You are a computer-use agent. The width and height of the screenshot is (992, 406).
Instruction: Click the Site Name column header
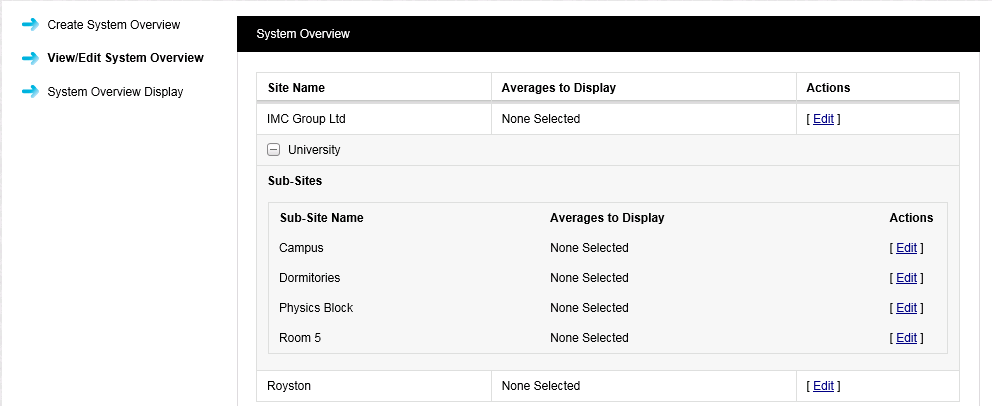(296, 88)
